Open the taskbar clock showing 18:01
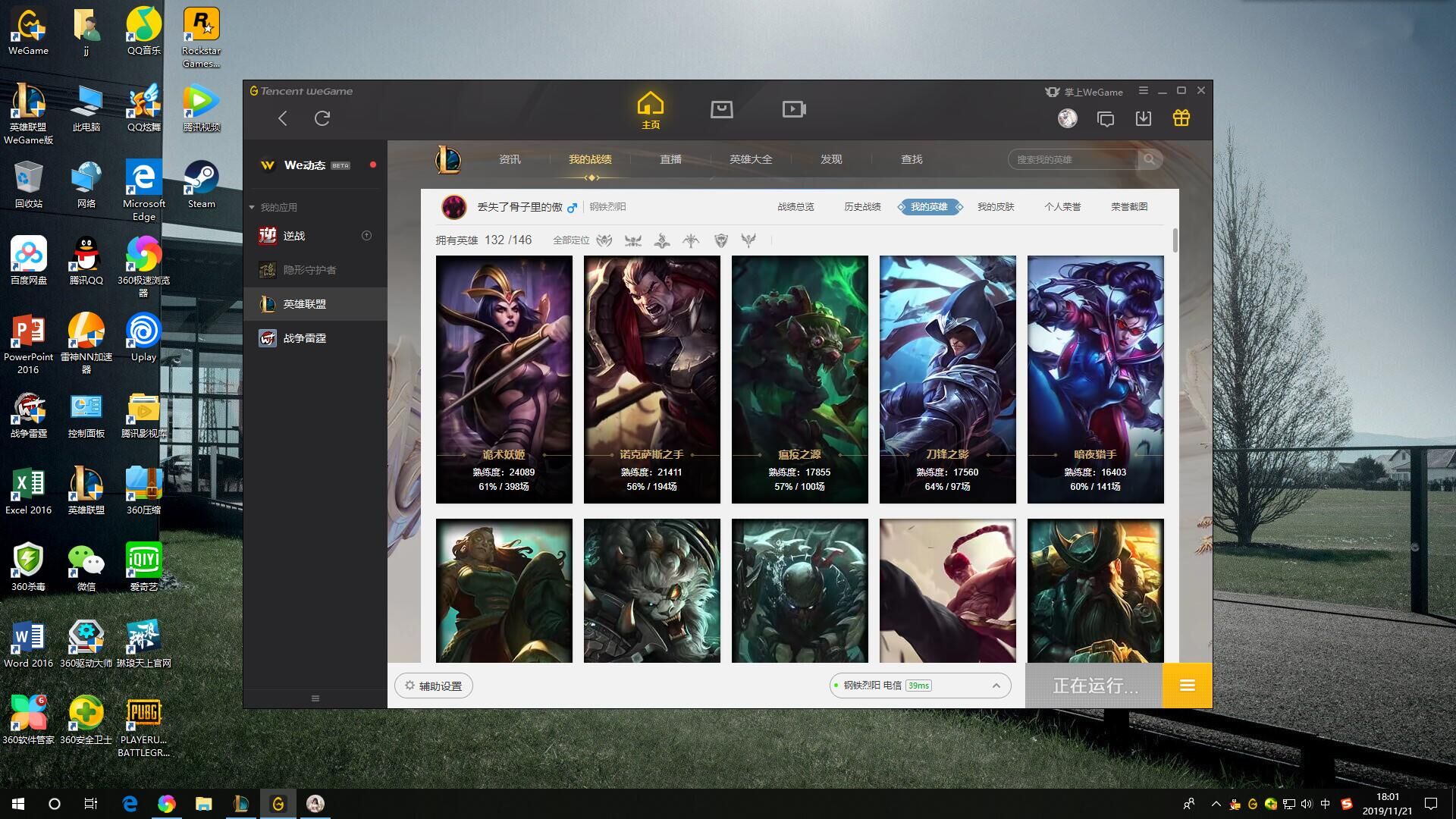 (x=1387, y=804)
